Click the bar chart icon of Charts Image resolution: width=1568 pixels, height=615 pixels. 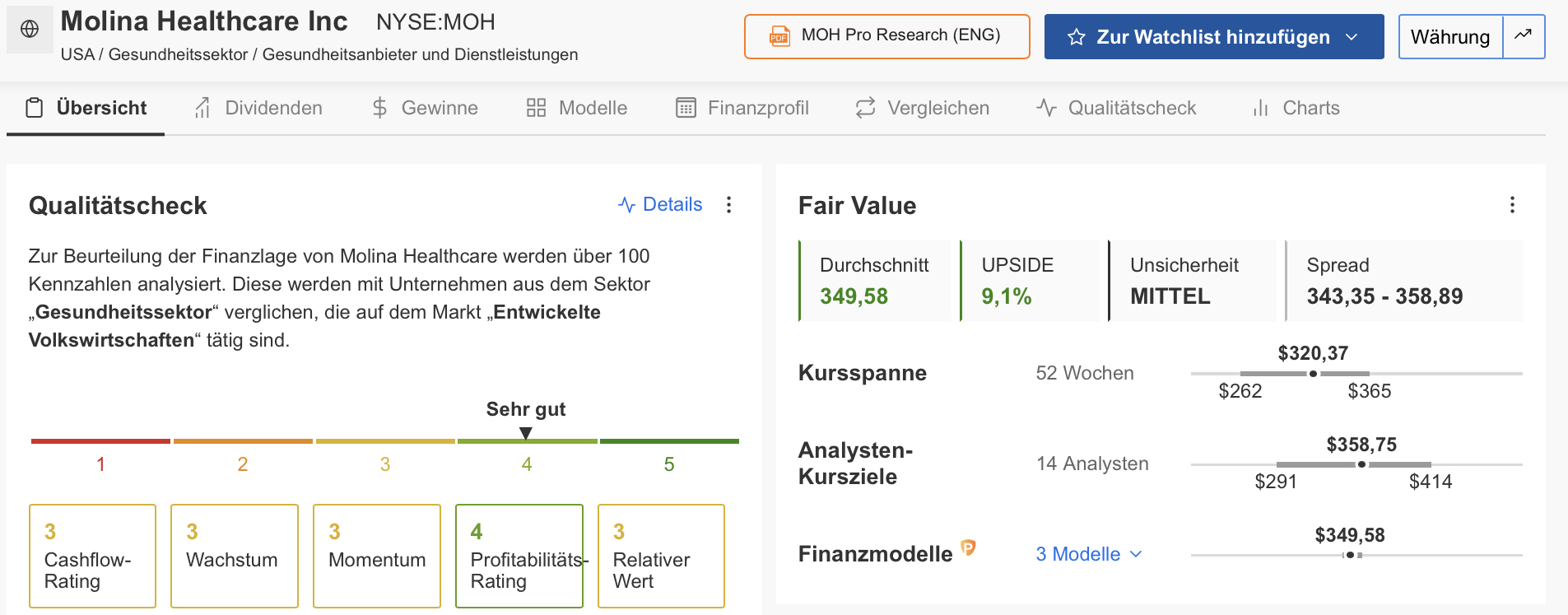coord(1260,108)
